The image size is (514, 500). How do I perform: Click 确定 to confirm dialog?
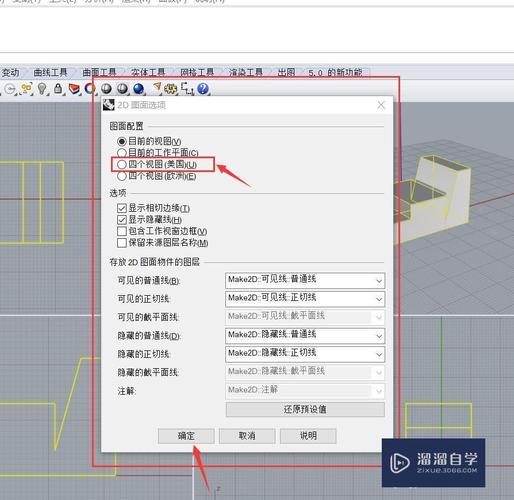186,436
